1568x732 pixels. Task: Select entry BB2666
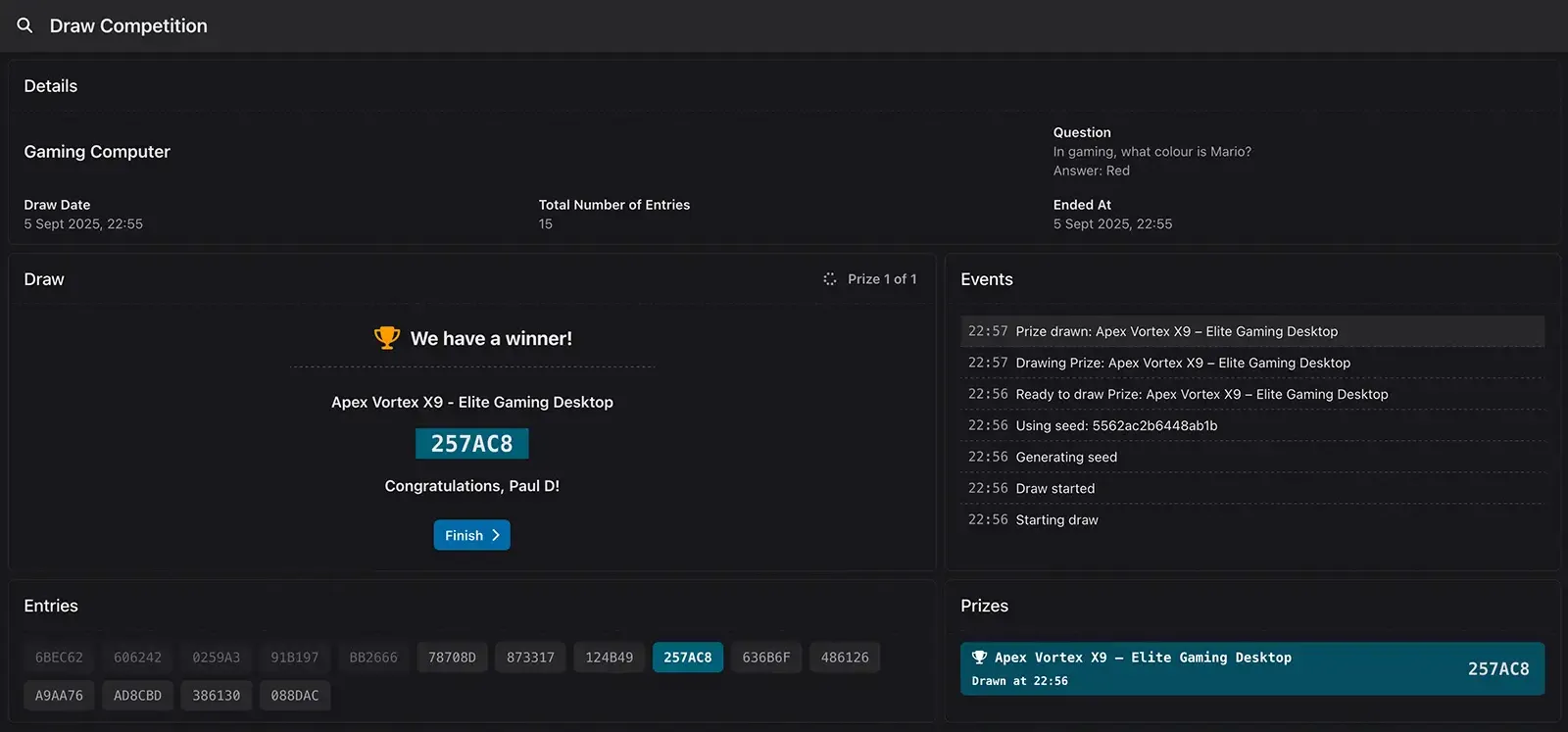(373, 658)
